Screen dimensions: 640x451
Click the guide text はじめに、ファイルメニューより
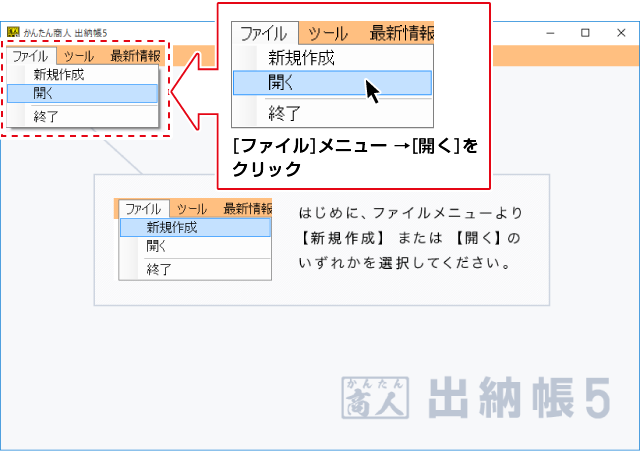point(411,213)
